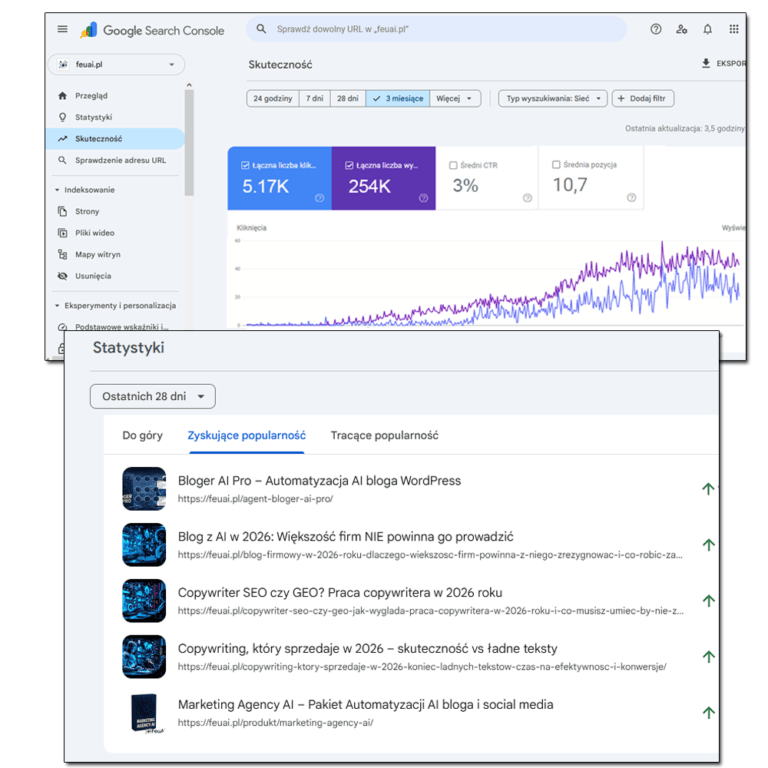Click the plus icon in Dodaj filtr
This screenshot has height=768, width=768.
point(621,98)
